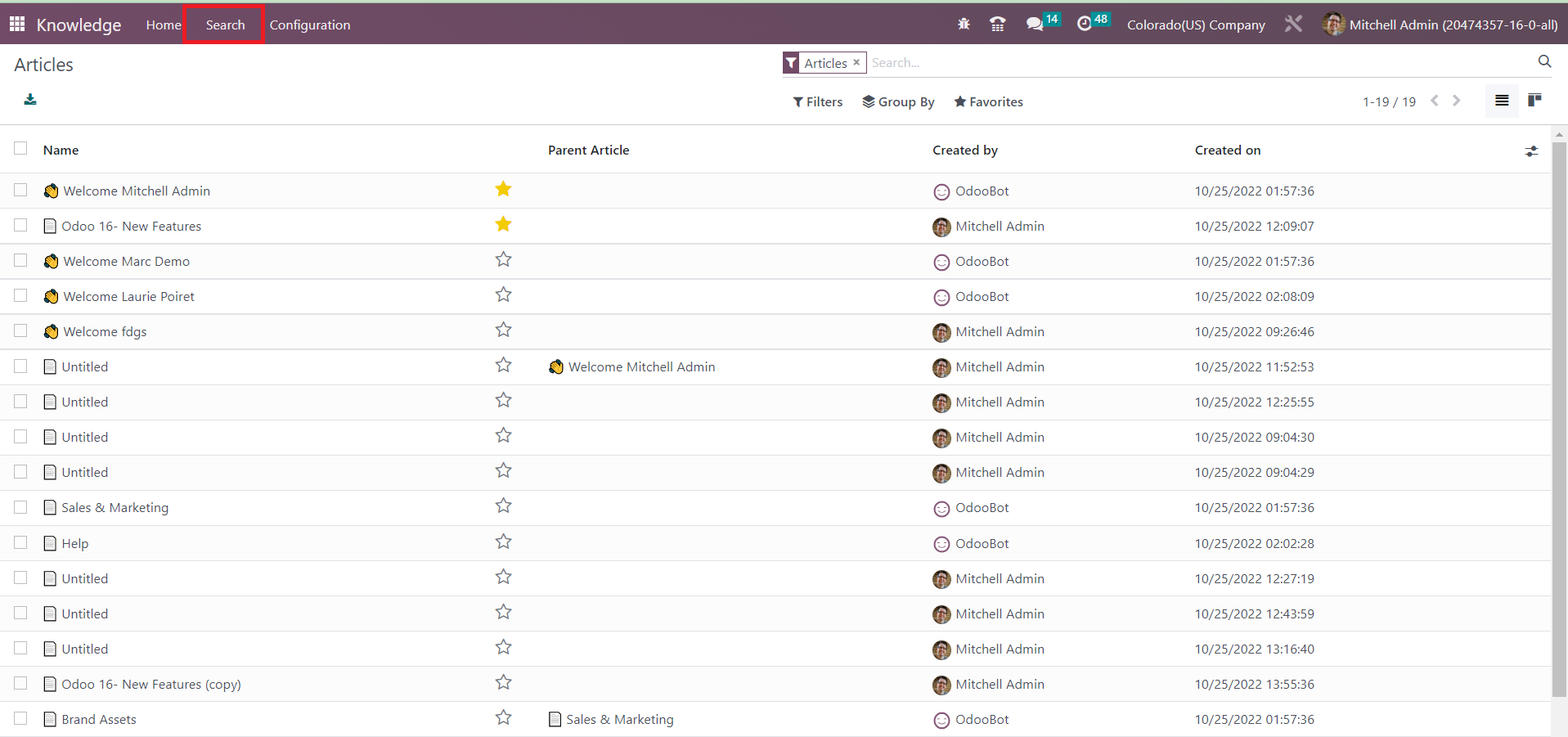Open the Odoo 16- New Features article
1568x737 pixels.
[131, 226]
